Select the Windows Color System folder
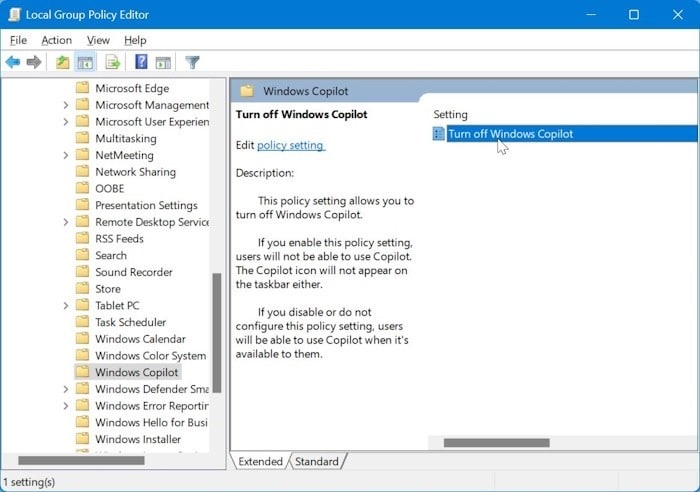The width and height of the screenshot is (700, 492). tap(151, 356)
